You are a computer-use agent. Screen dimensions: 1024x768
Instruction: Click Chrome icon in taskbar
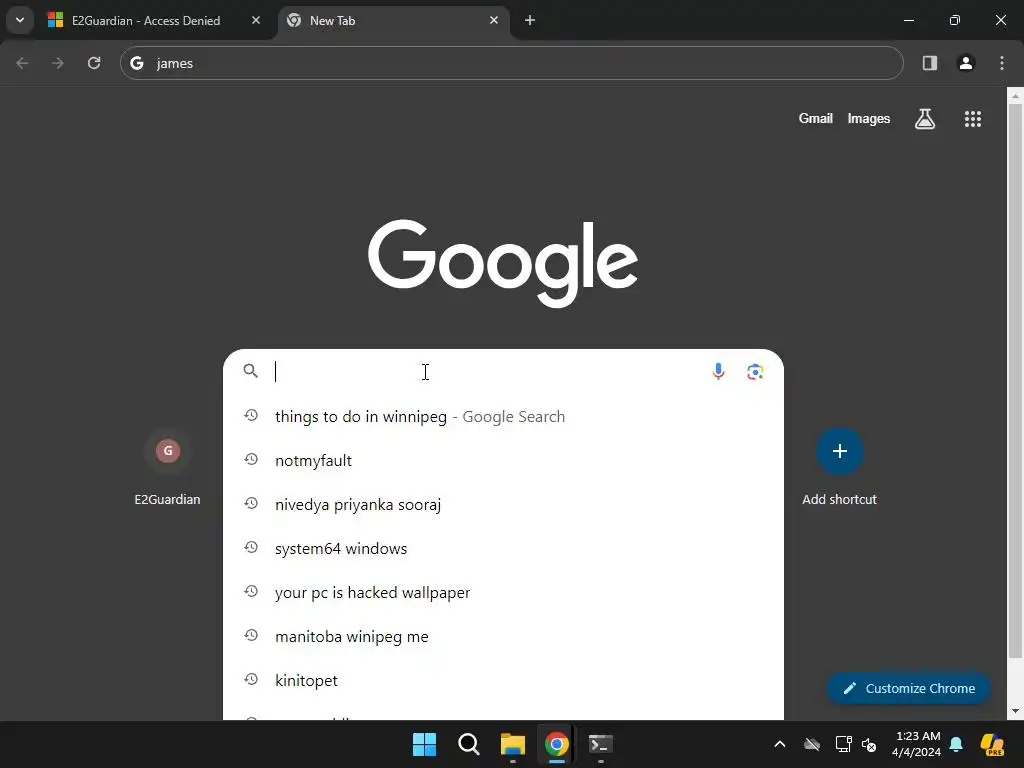tap(556, 744)
